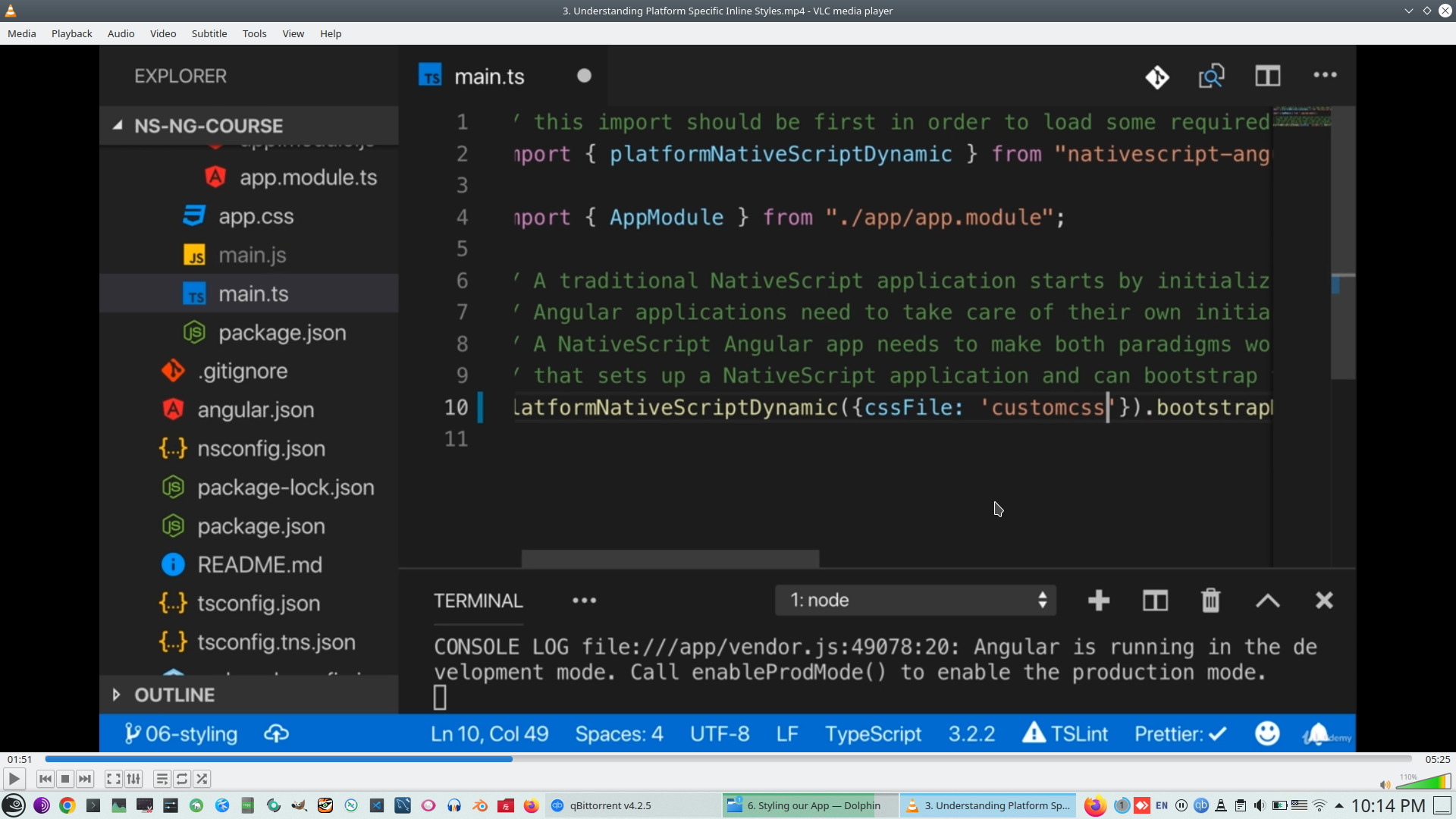Toggle fullscreen video mode
Image resolution: width=1456 pixels, height=819 pixels.
[114, 779]
